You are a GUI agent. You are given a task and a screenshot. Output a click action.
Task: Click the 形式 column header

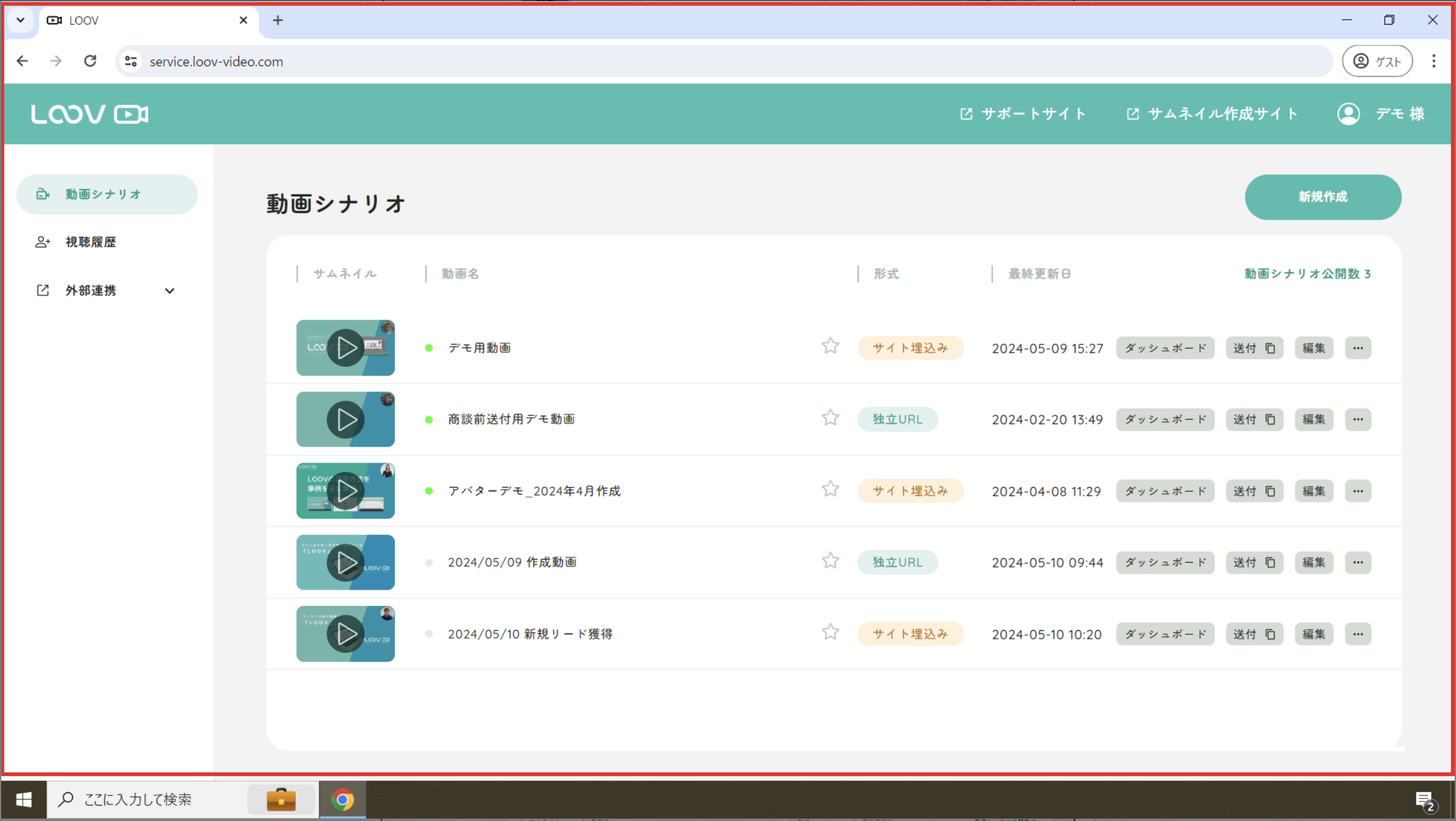(886, 274)
